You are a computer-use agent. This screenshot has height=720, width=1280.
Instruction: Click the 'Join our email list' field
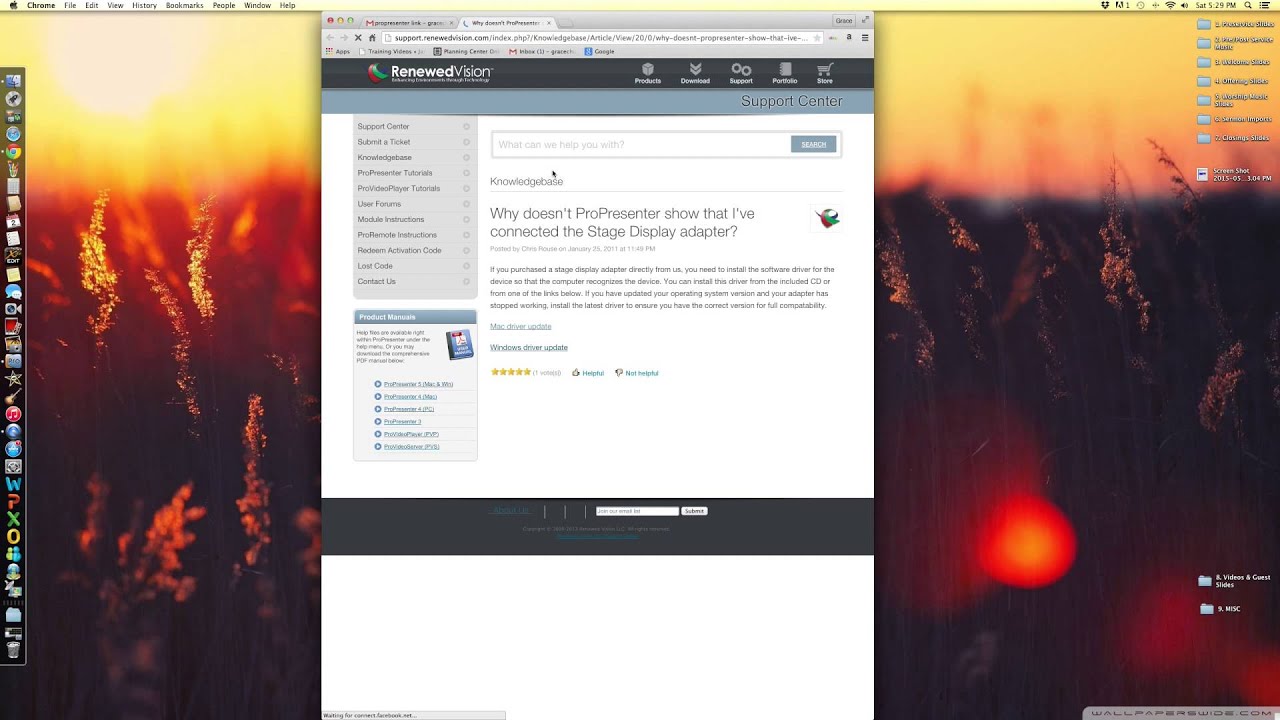coord(637,511)
